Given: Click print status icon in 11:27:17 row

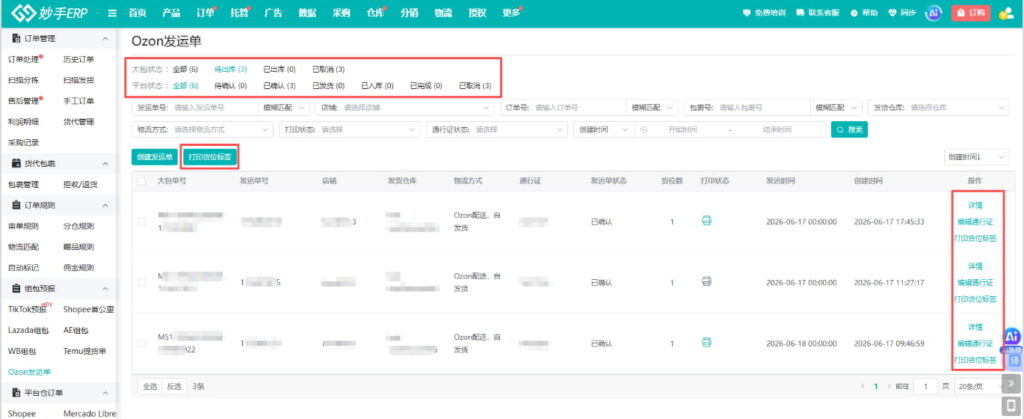Looking at the screenshot, I should [x=706, y=282].
